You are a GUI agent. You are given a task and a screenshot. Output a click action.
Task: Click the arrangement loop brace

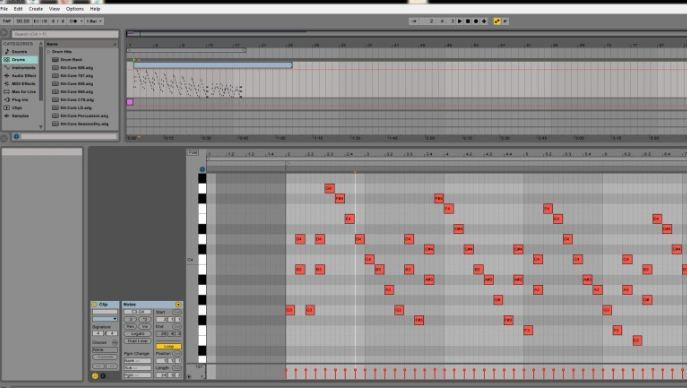pos(187,51)
